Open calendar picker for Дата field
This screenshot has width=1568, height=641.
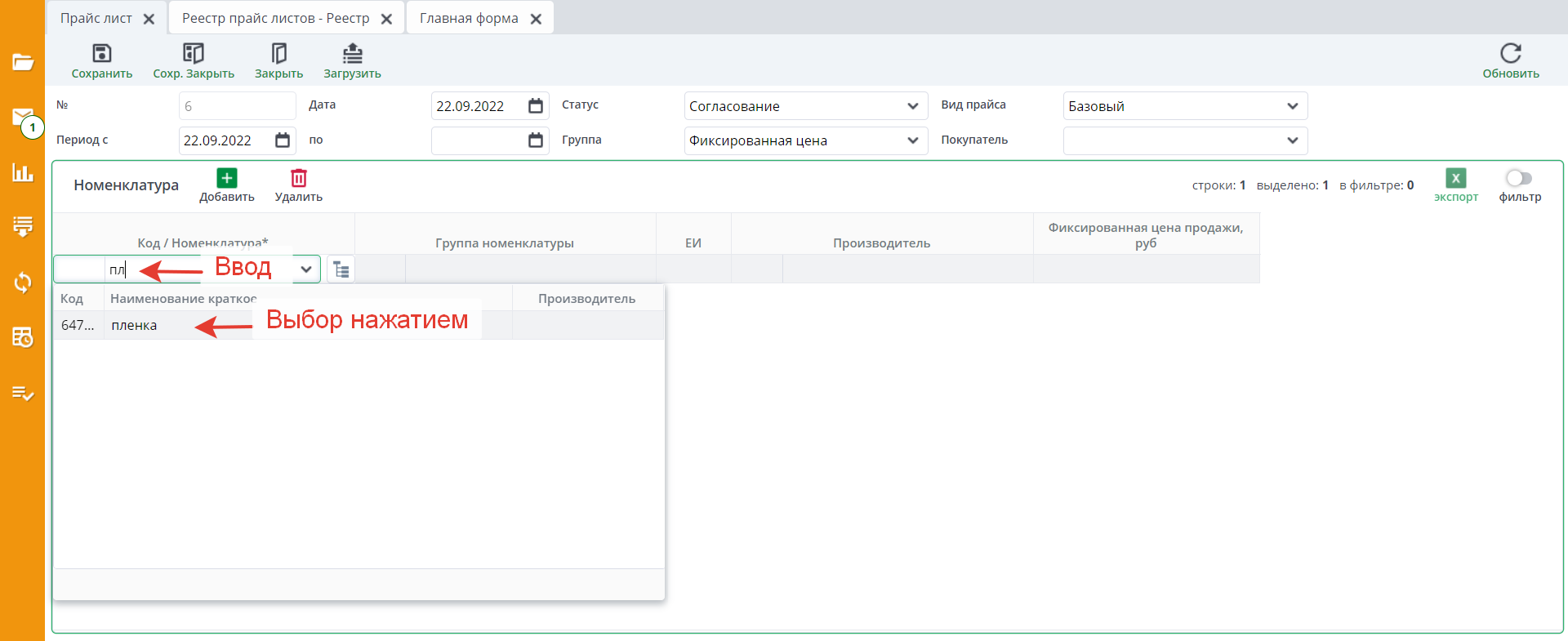click(536, 106)
